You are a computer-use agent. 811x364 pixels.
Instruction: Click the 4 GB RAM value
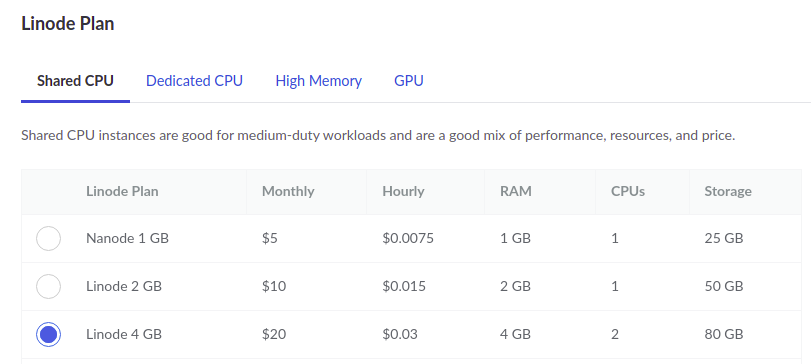click(x=516, y=335)
